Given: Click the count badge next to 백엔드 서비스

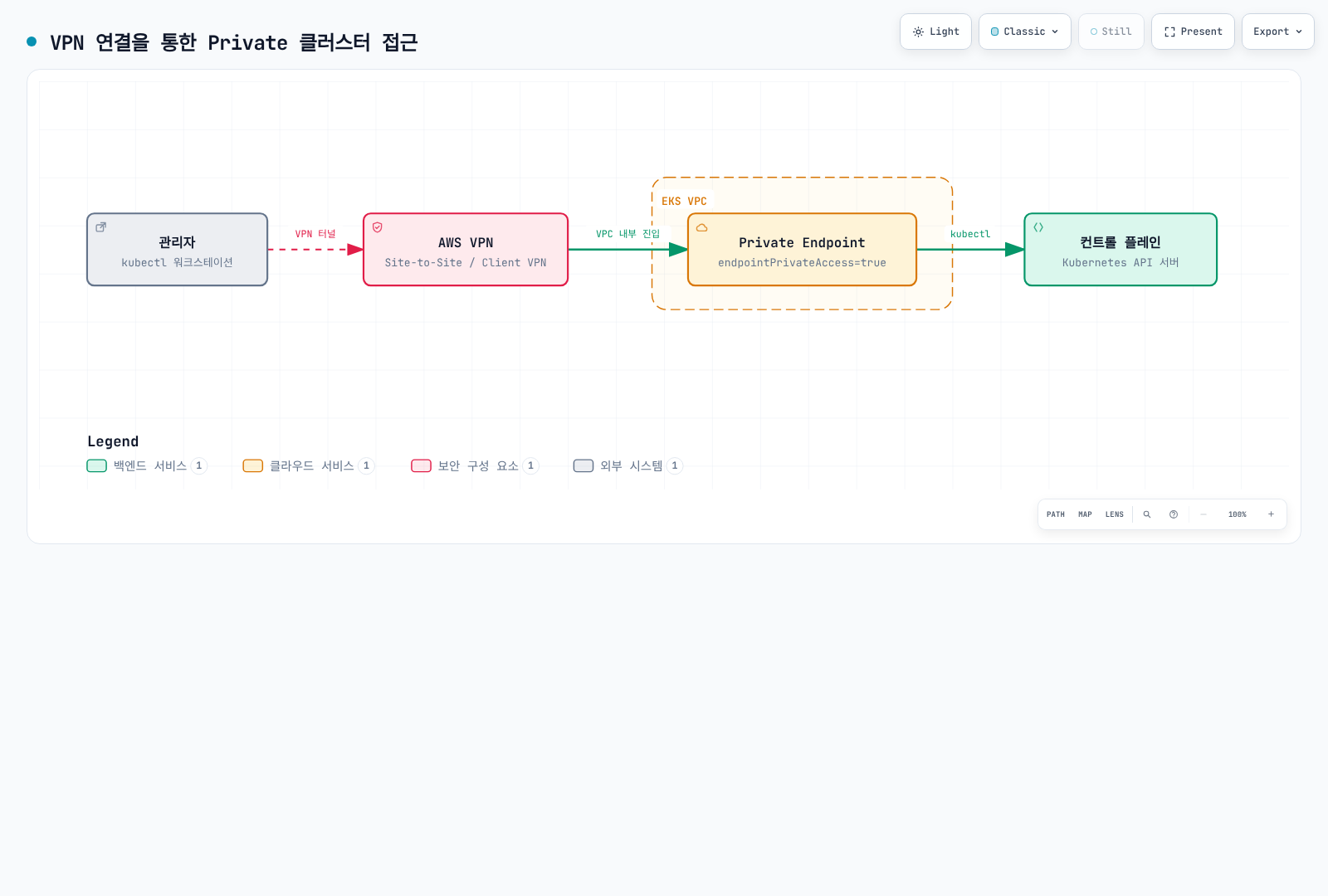Looking at the screenshot, I should click(x=199, y=465).
